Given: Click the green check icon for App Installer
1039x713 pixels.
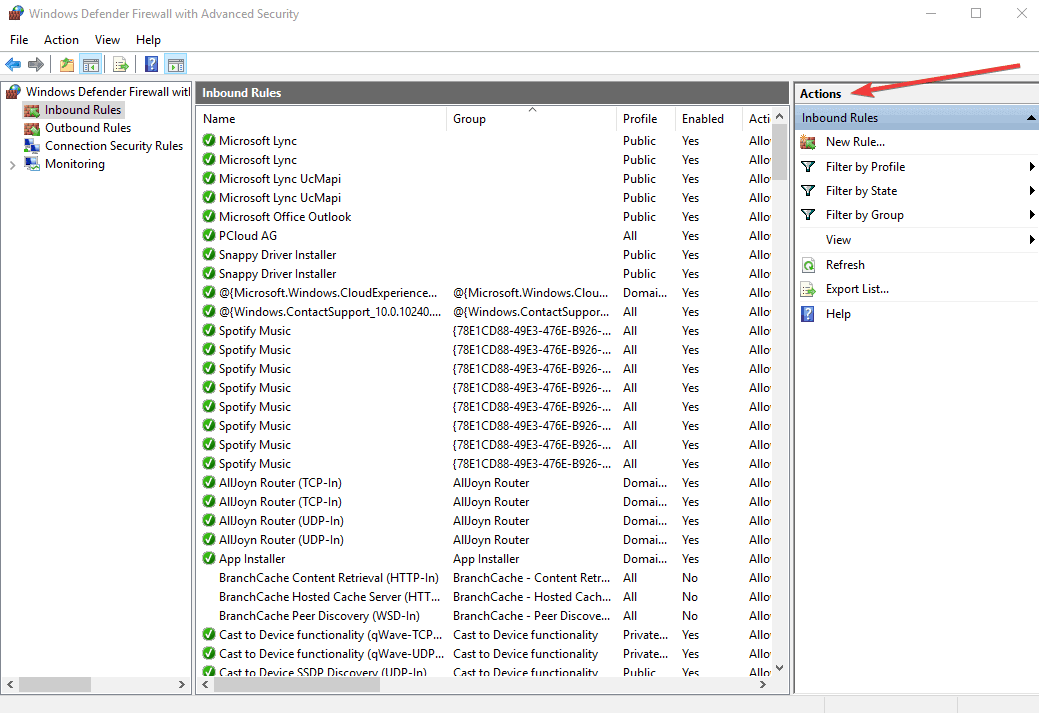Looking at the screenshot, I should pyautogui.click(x=209, y=558).
